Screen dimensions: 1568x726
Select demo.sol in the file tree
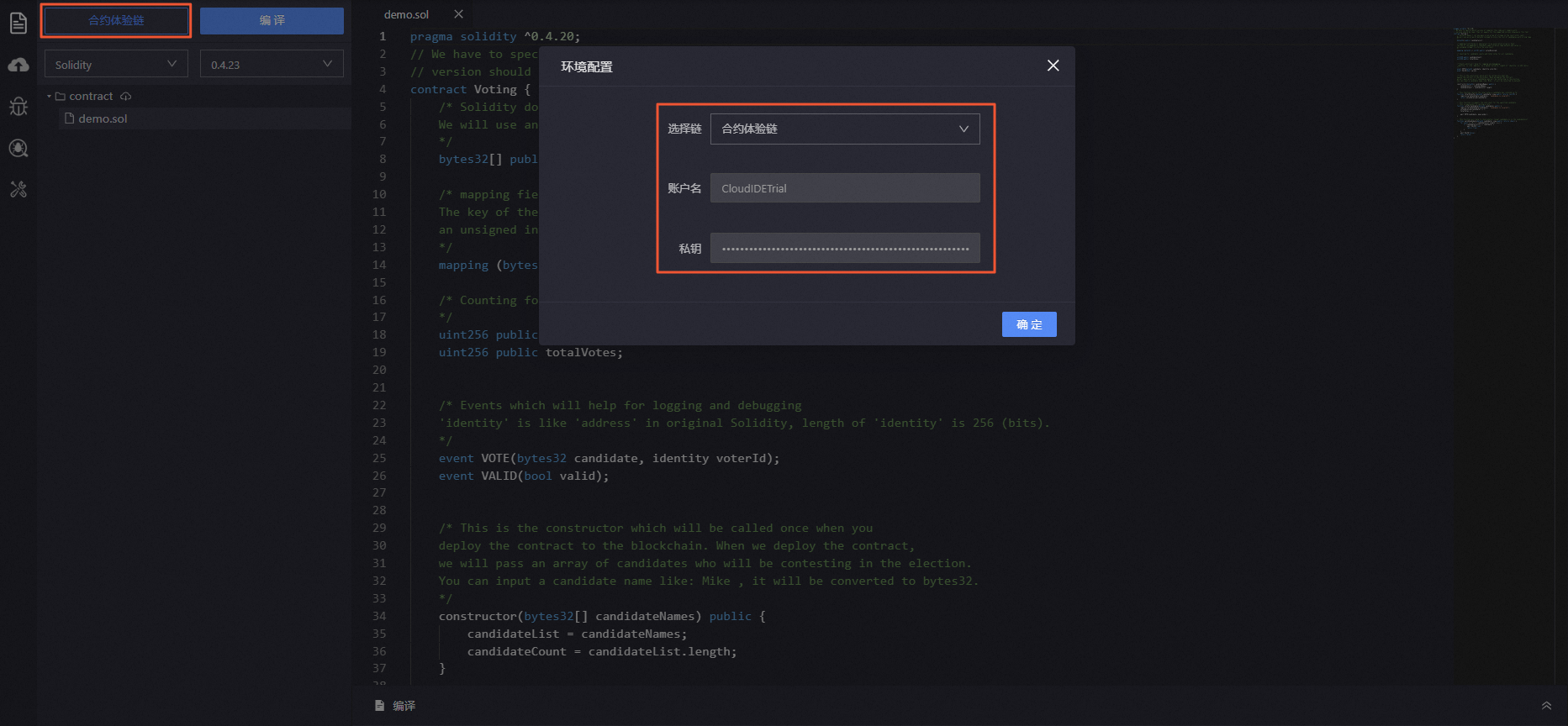click(x=103, y=118)
